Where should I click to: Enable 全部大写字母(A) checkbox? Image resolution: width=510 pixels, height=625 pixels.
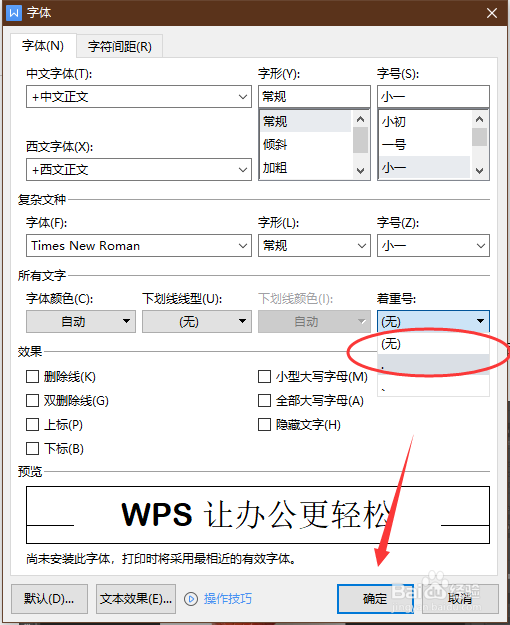(264, 401)
